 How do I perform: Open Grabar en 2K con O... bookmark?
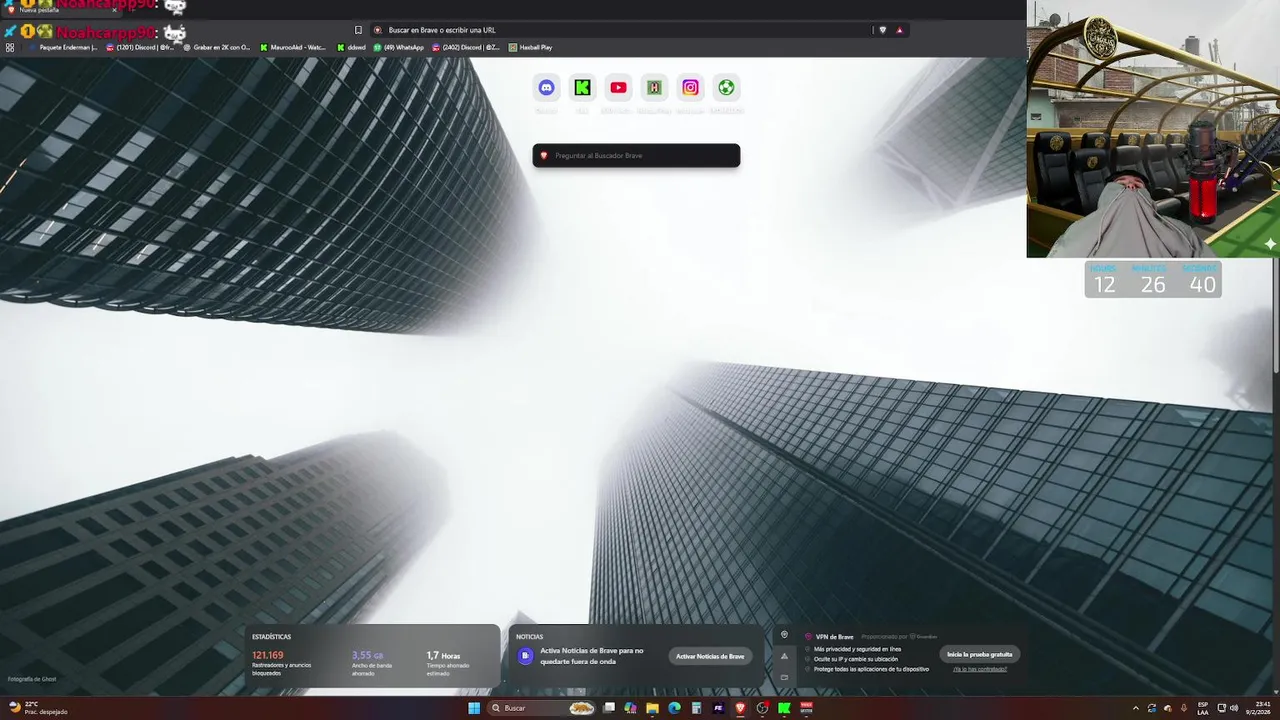point(217,47)
